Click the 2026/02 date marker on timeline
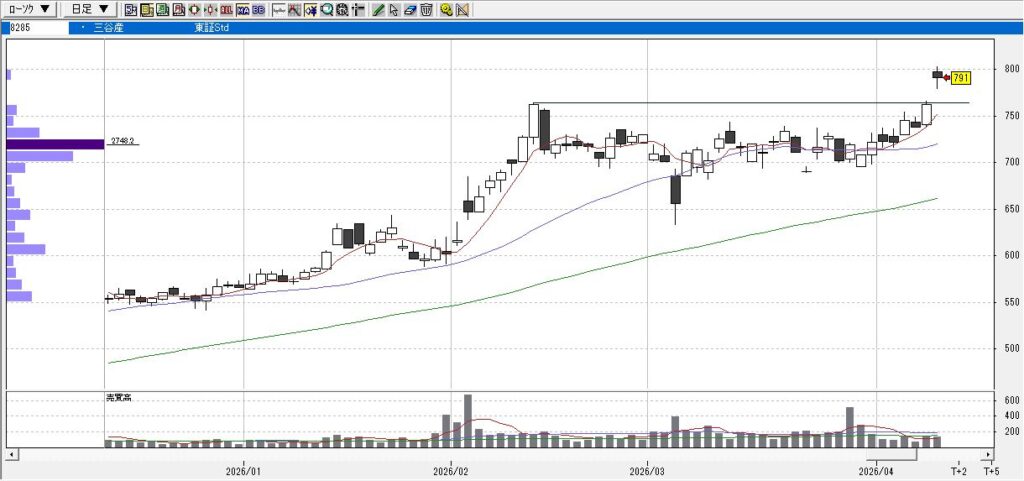Image resolution: width=1024 pixels, height=481 pixels. (452, 471)
